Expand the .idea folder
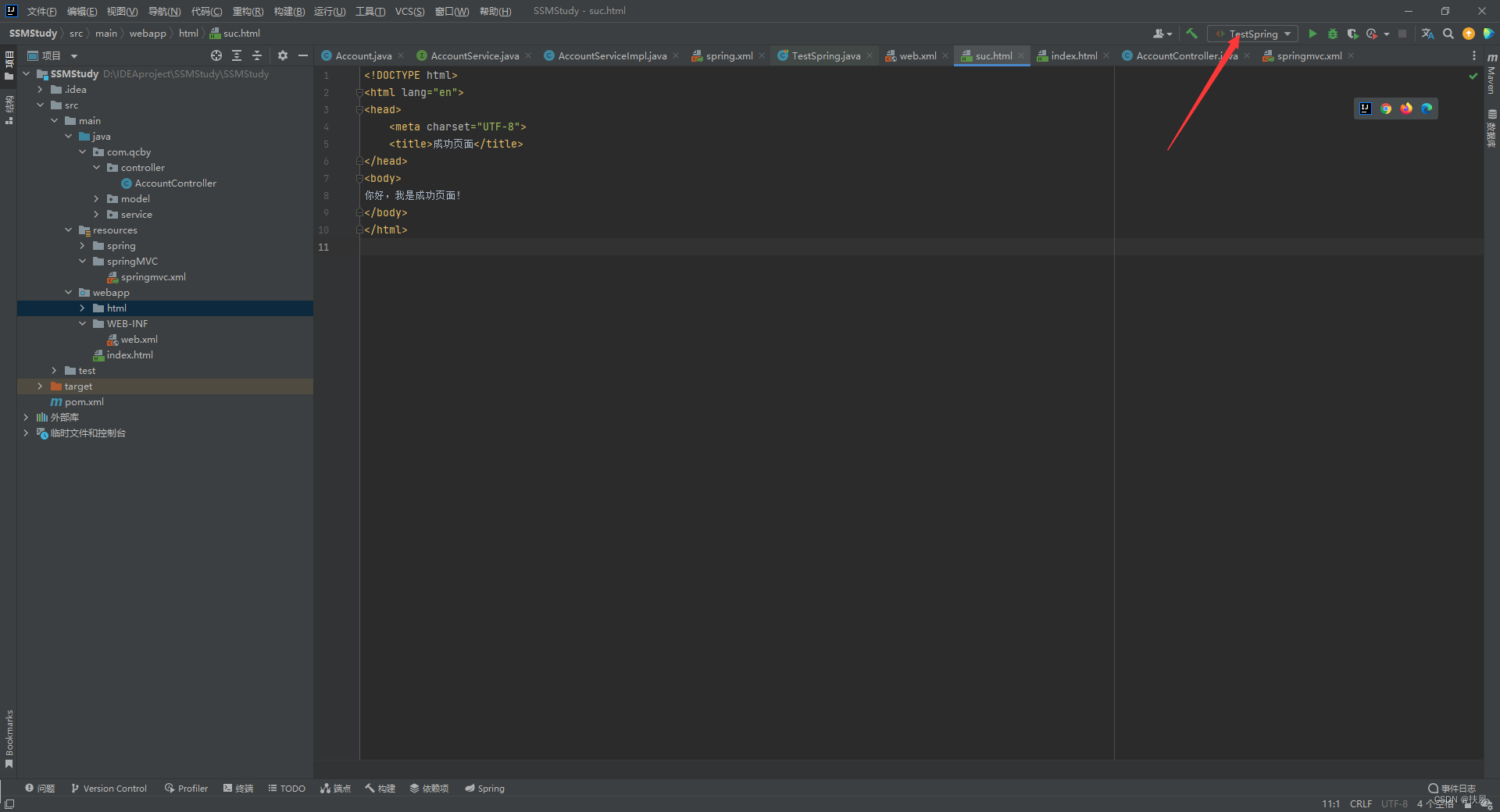The height and width of the screenshot is (812, 1500). (40, 90)
